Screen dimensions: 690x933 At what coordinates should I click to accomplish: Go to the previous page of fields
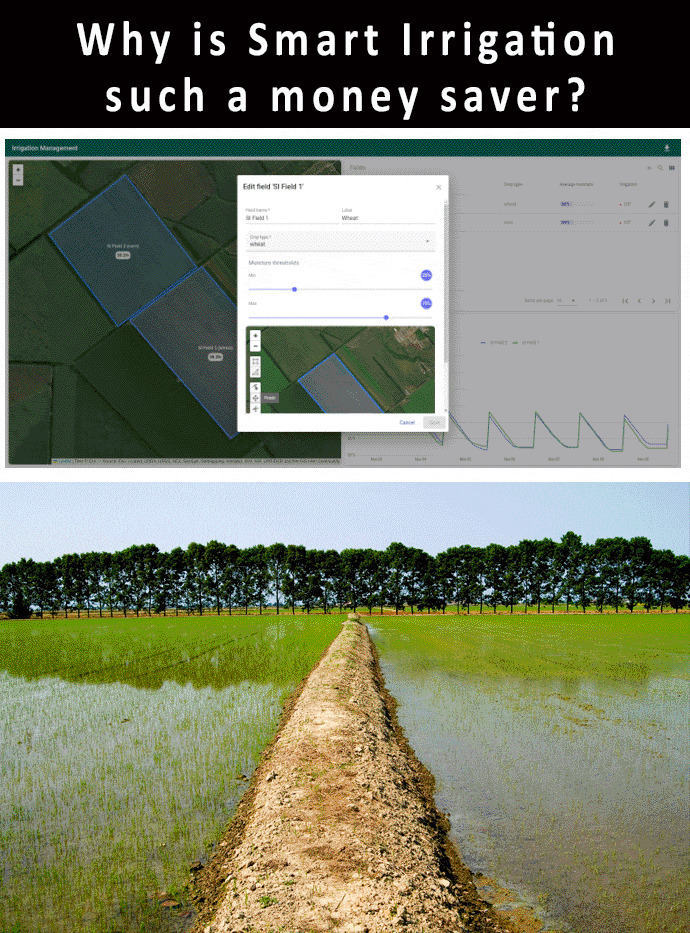point(639,300)
